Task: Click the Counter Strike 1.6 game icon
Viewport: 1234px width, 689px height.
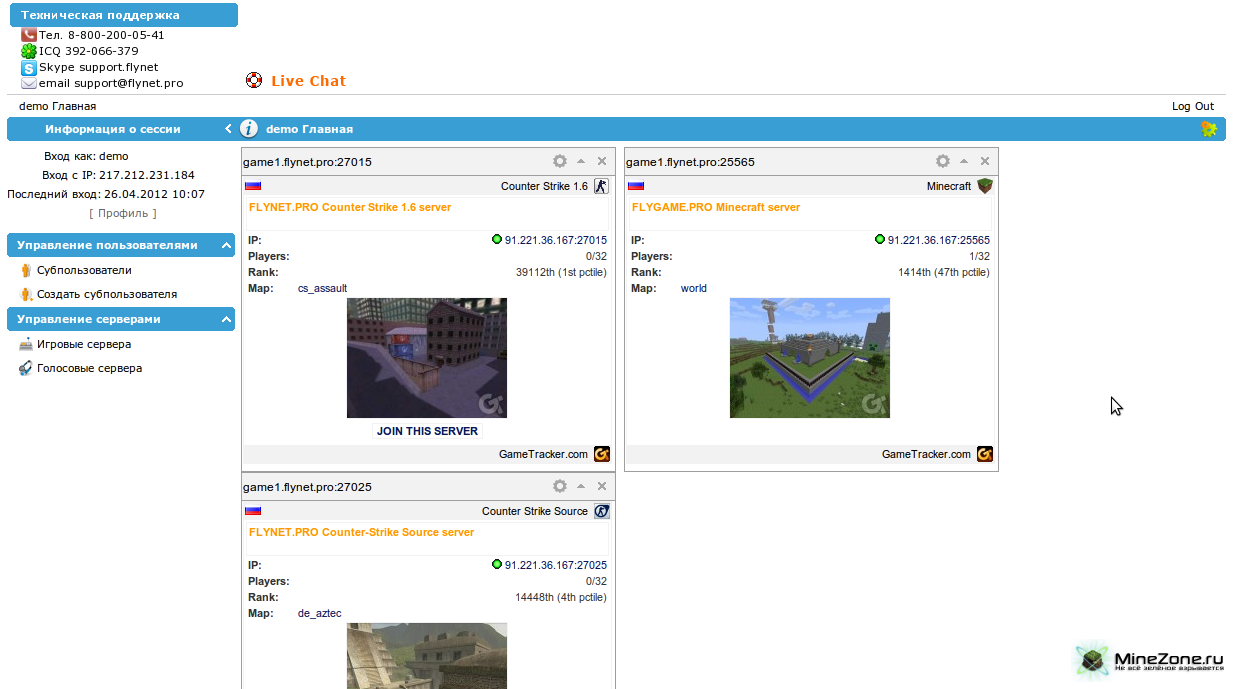Action: [601, 186]
